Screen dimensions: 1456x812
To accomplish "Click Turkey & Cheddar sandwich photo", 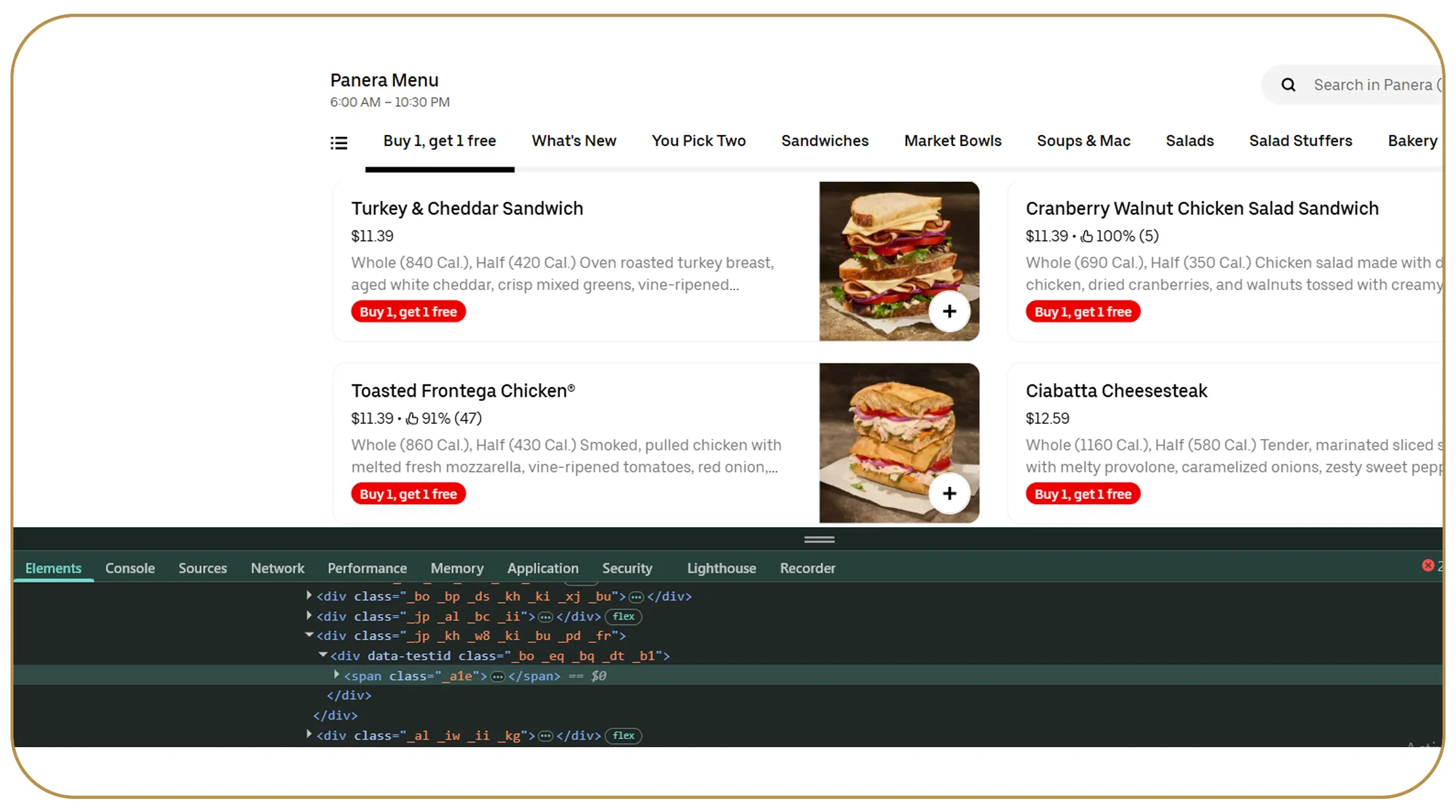I will (x=899, y=261).
